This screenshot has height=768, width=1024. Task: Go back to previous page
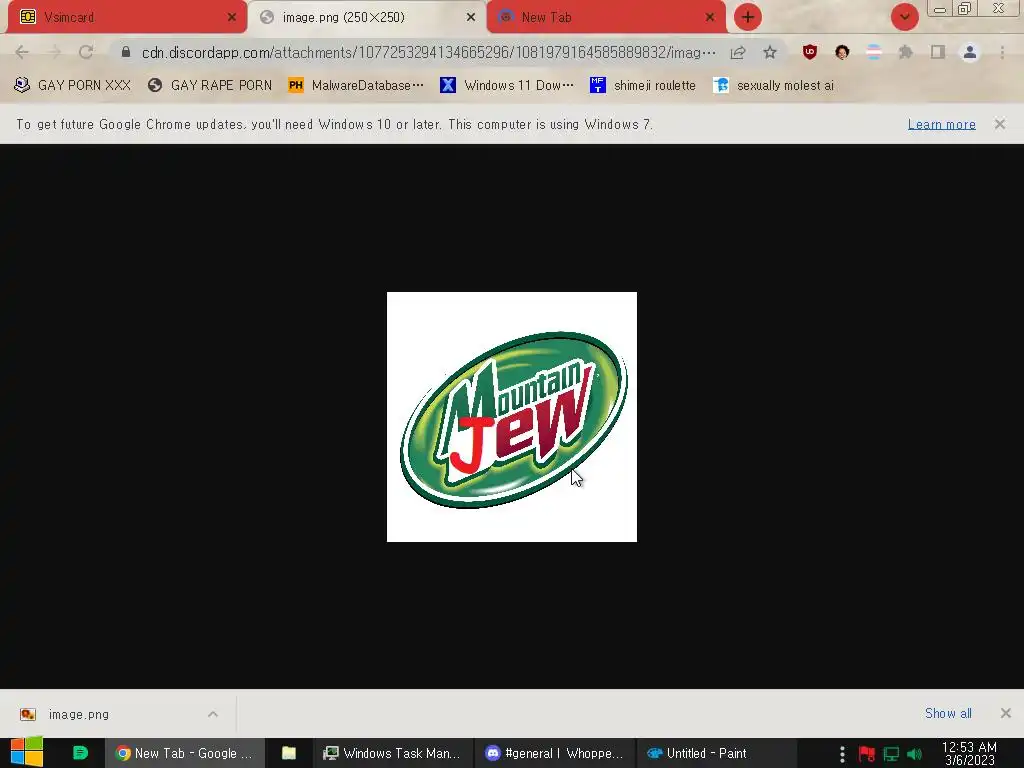[22, 52]
